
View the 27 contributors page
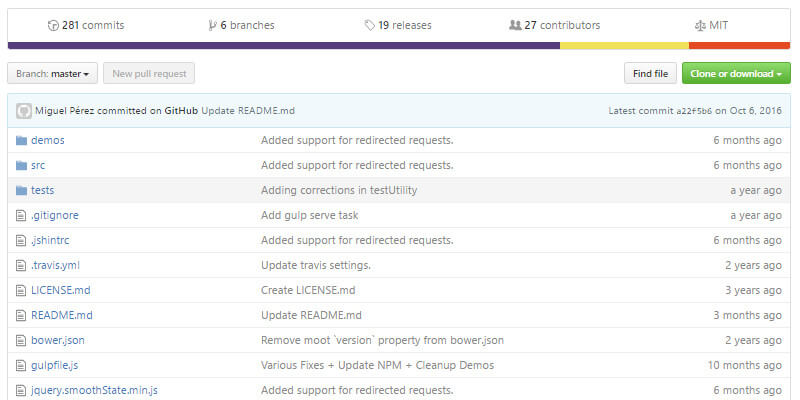[x=555, y=25]
